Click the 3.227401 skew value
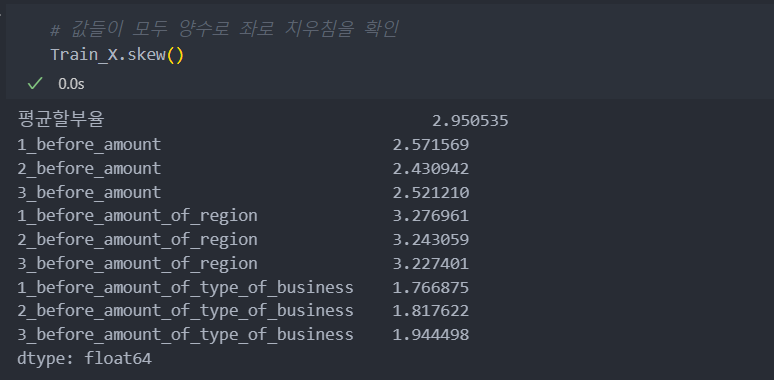This screenshot has width=774, height=380. tap(430, 263)
